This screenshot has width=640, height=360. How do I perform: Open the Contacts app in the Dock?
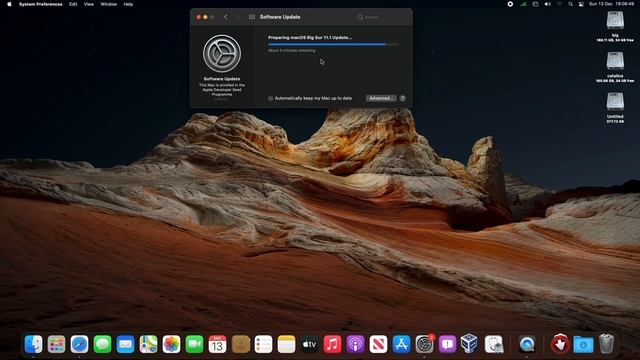click(x=241, y=344)
